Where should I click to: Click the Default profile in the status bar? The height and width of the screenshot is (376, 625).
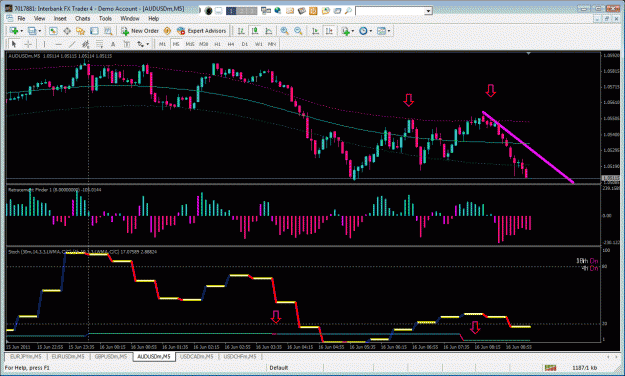click(279, 368)
